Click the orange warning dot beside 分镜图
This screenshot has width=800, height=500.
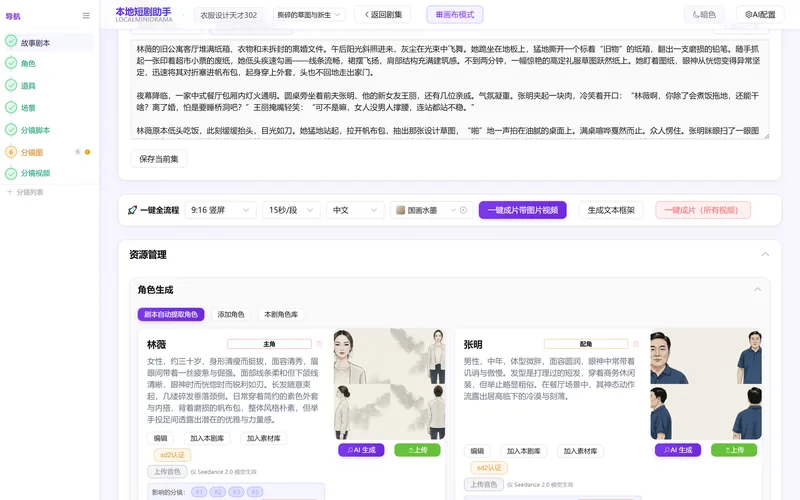click(87, 152)
